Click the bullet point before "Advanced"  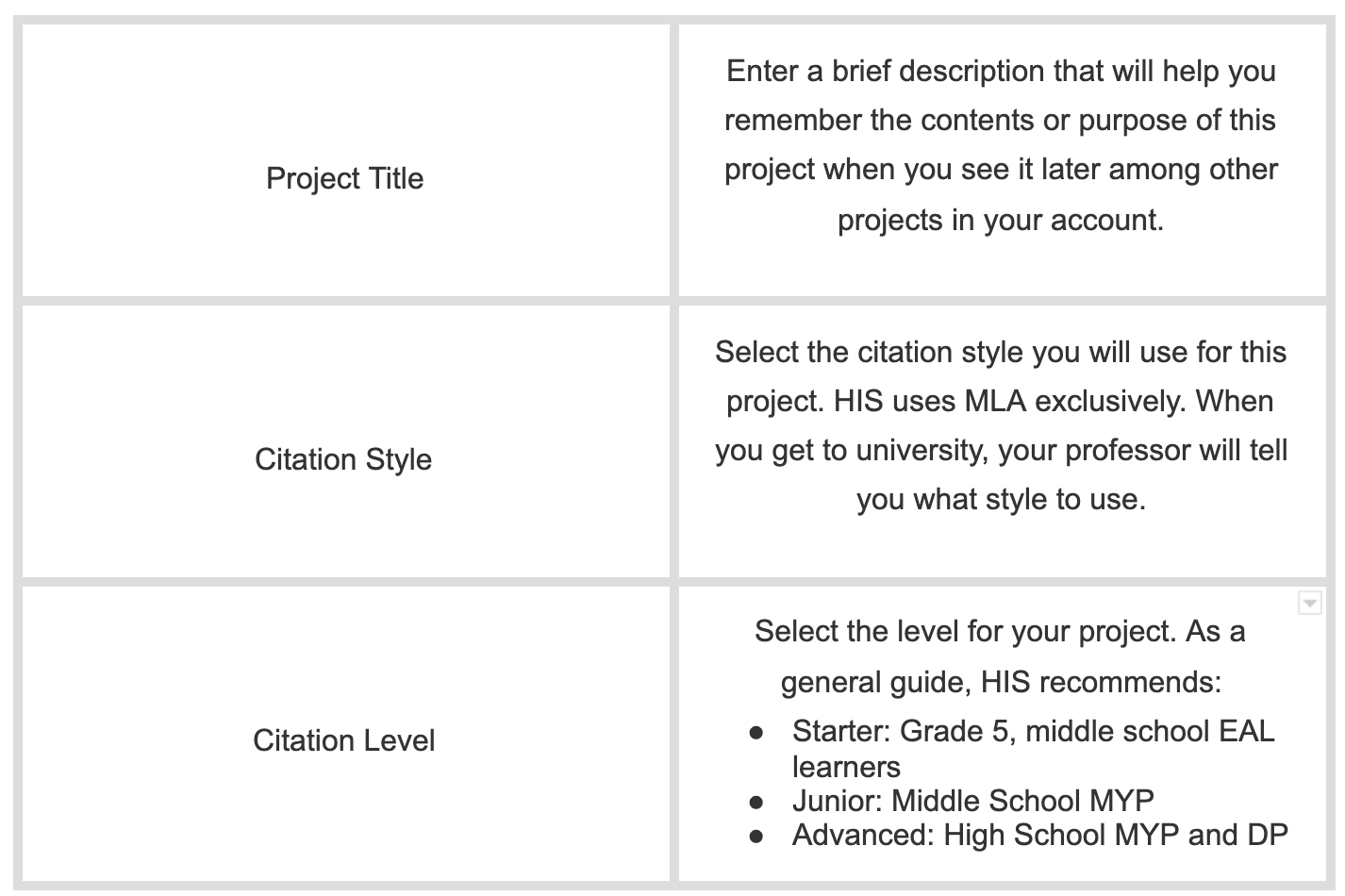point(756,836)
